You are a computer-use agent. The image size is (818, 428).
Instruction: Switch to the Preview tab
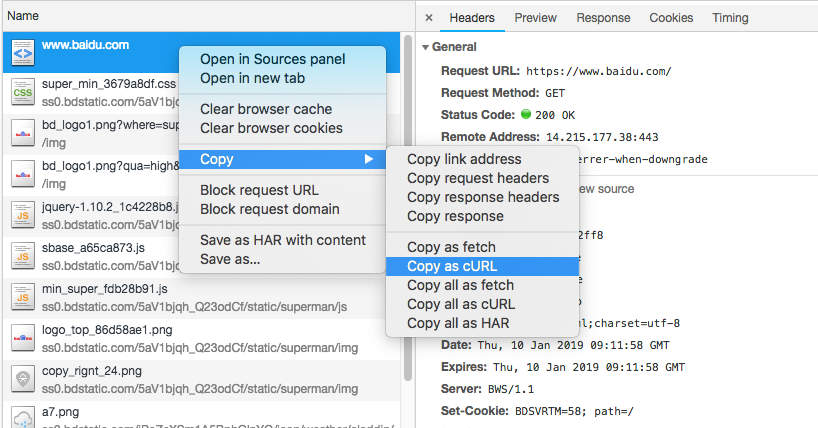[x=535, y=18]
